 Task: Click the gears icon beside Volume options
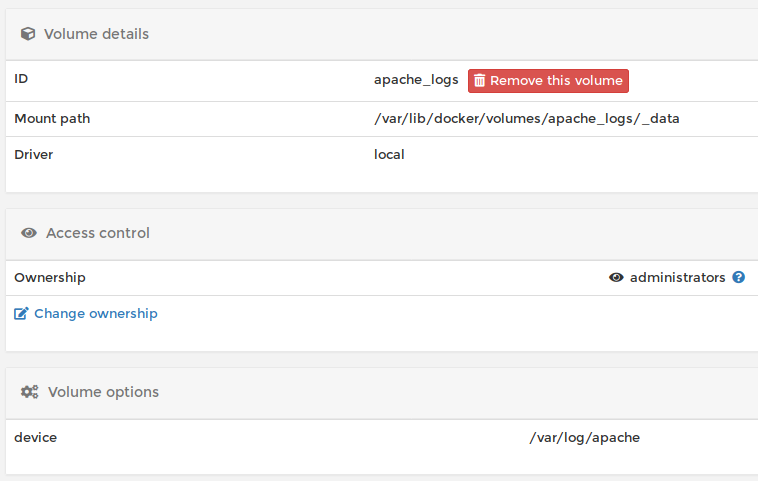click(x=29, y=392)
